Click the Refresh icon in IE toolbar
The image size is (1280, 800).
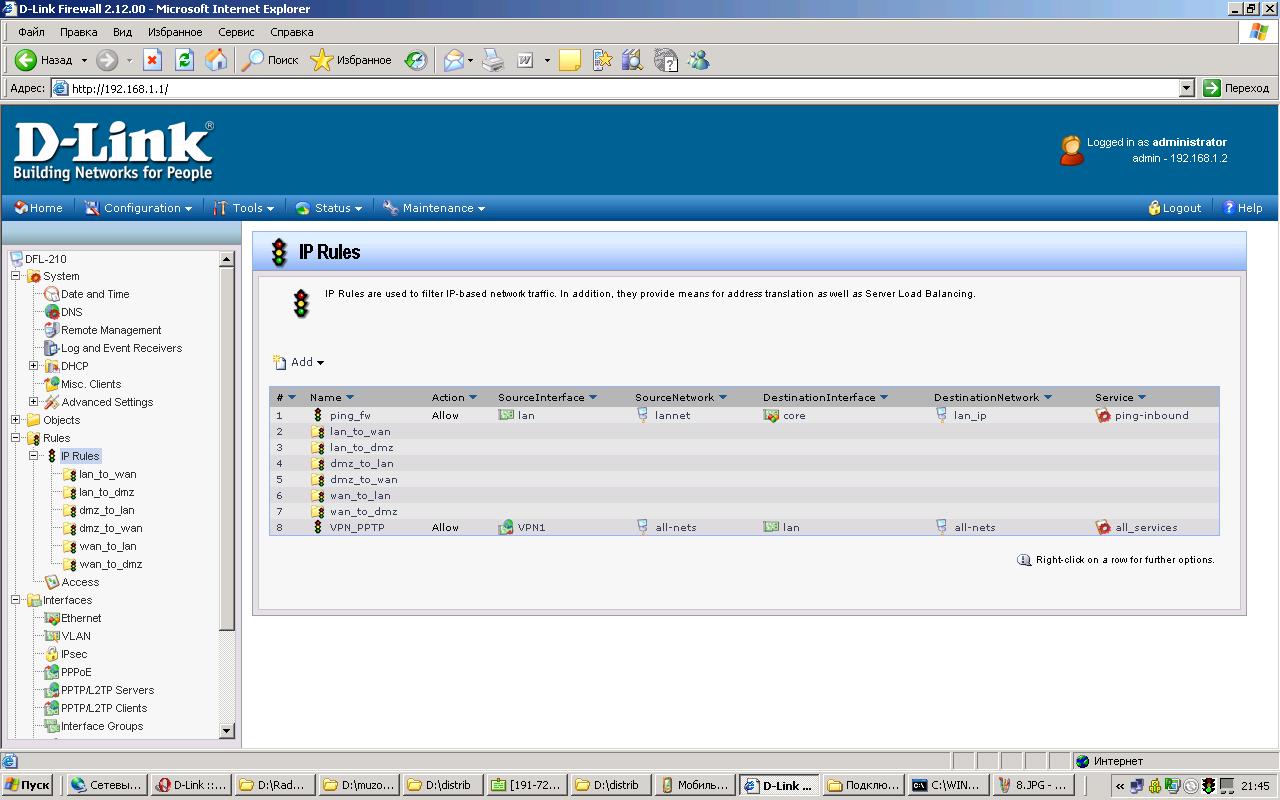coord(184,60)
